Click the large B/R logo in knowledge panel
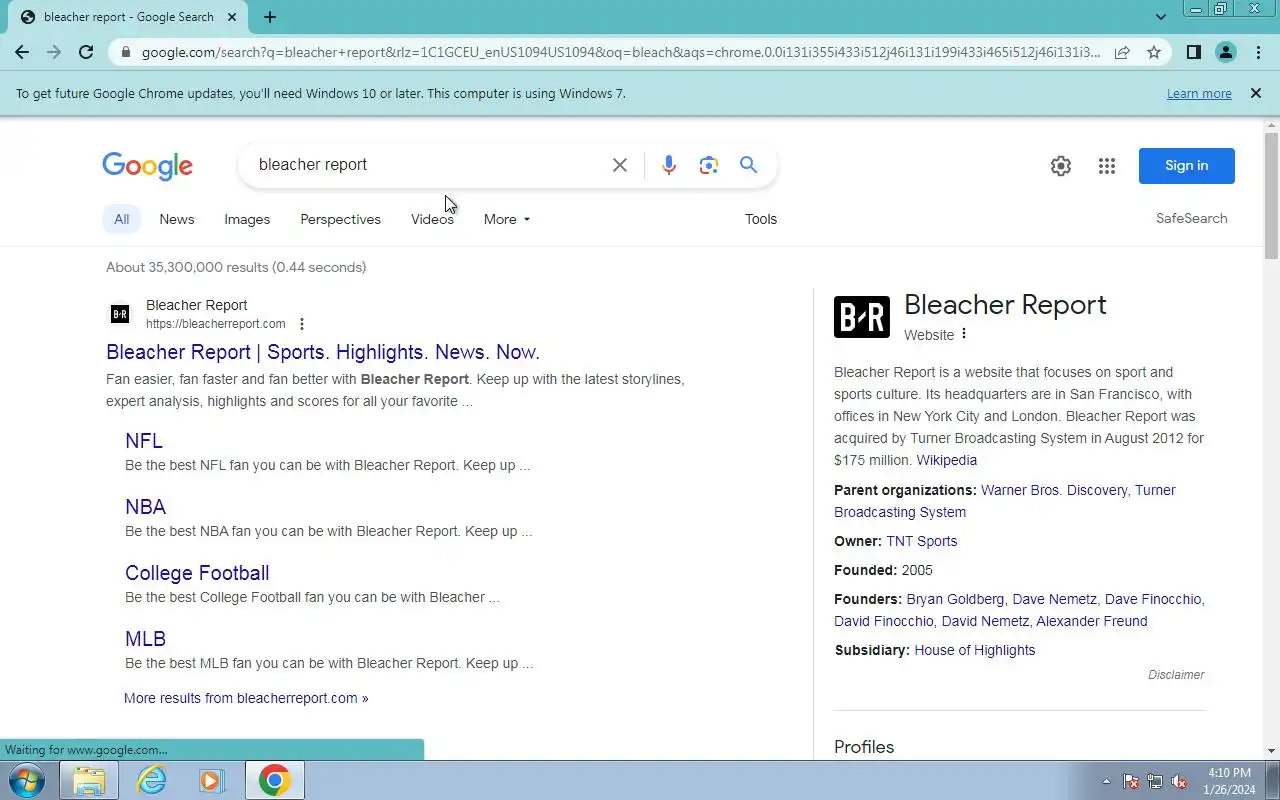This screenshot has width=1280, height=800. pos(862,317)
